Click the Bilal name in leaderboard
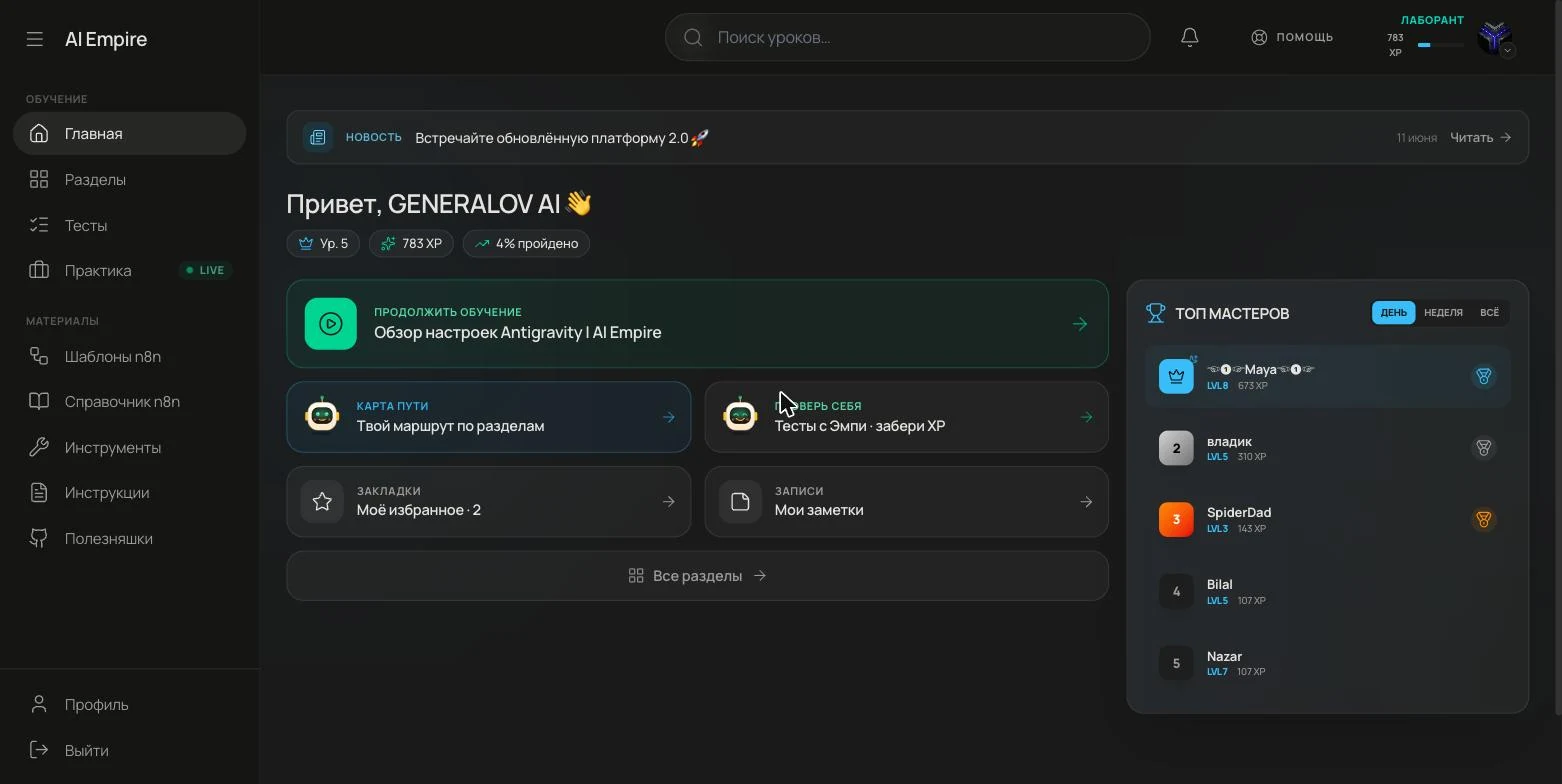This screenshot has width=1562, height=784. click(1220, 584)
